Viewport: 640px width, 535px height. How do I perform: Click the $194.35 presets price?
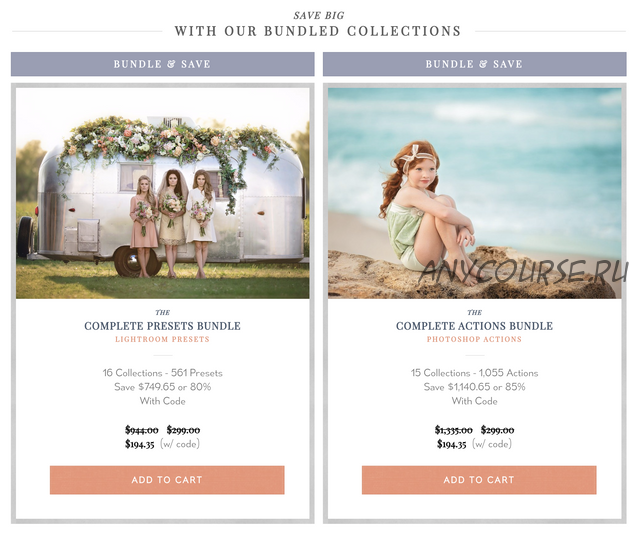point(140,444)
